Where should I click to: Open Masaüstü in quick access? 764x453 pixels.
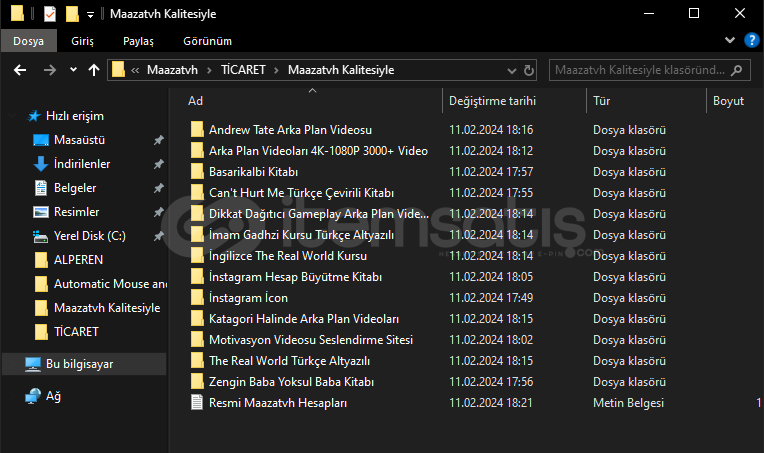(x=79, y=140)
